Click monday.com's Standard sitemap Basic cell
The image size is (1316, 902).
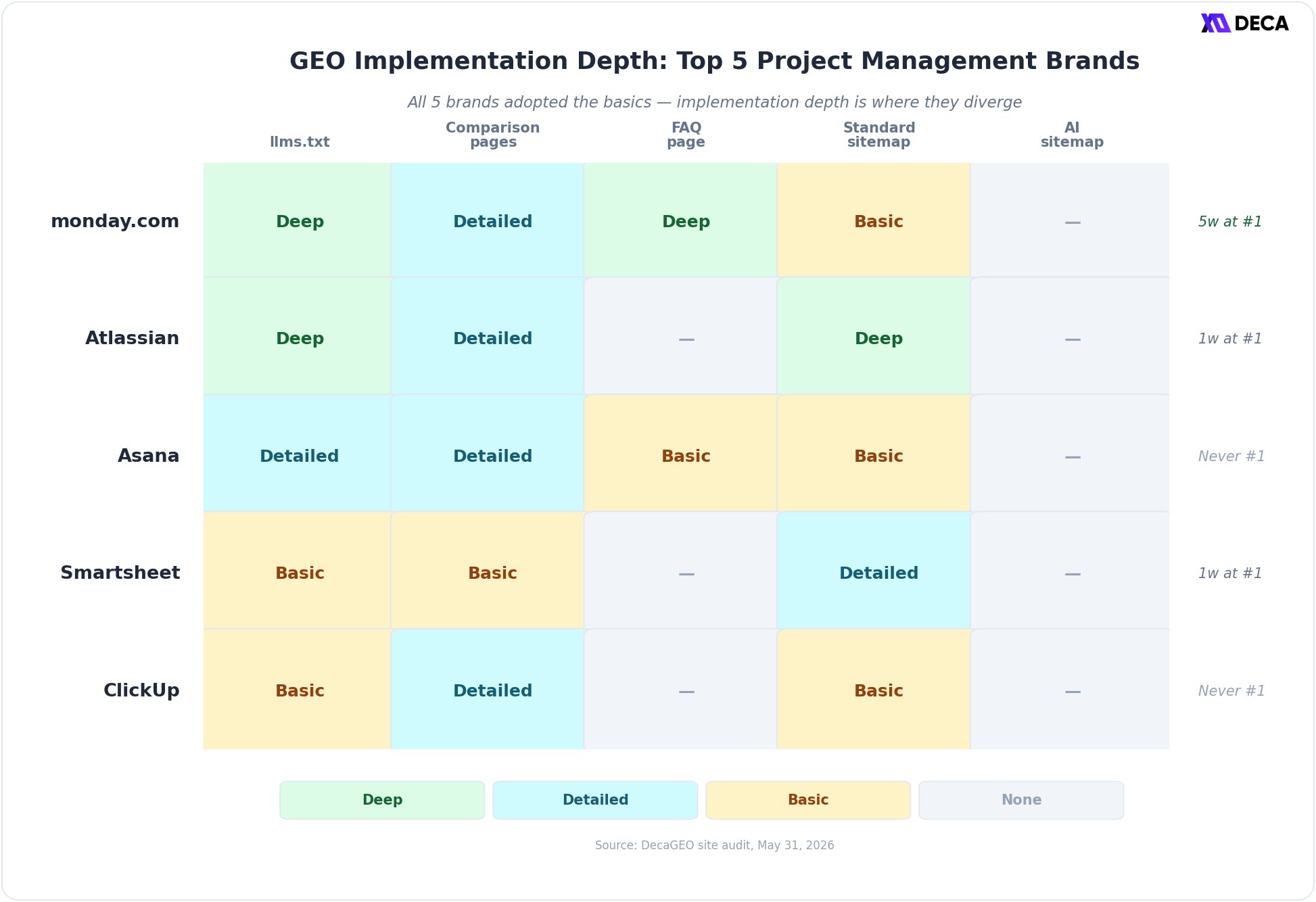874,220
